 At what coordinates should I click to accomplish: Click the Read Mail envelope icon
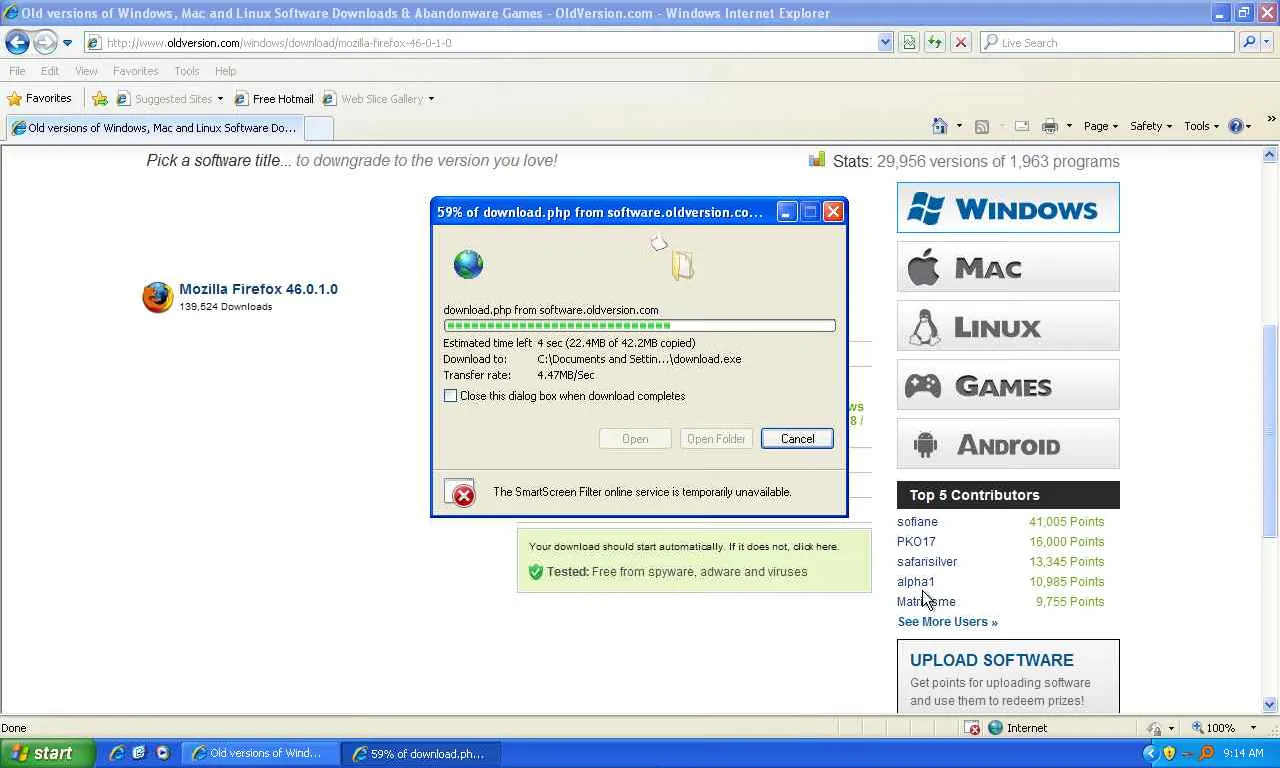[x=1022, y=126]
